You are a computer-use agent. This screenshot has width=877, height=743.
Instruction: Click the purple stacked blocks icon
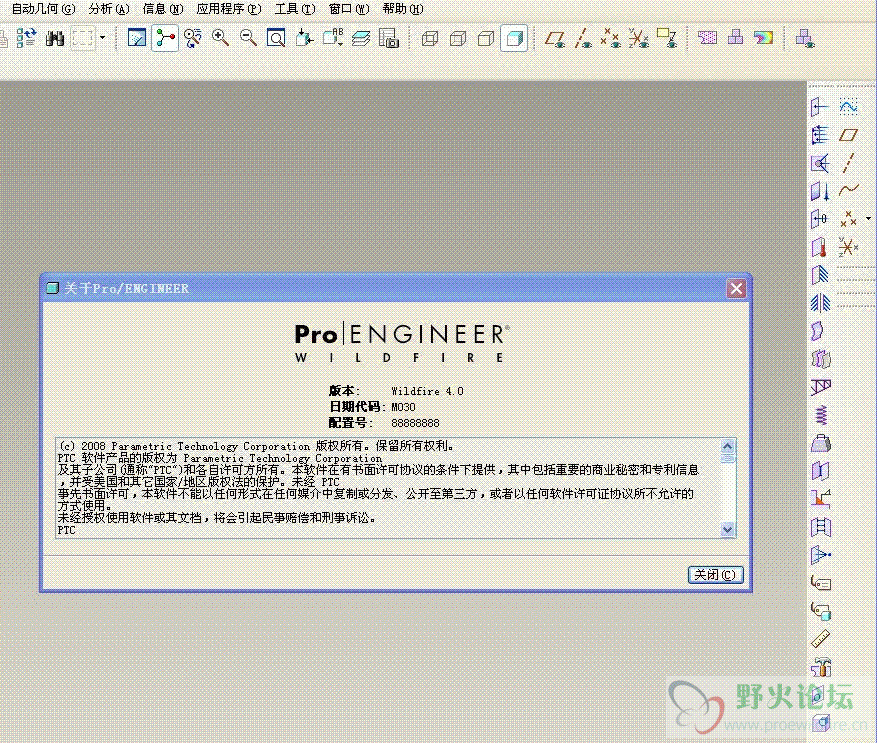pyautogui.click(x=735, y=38)
